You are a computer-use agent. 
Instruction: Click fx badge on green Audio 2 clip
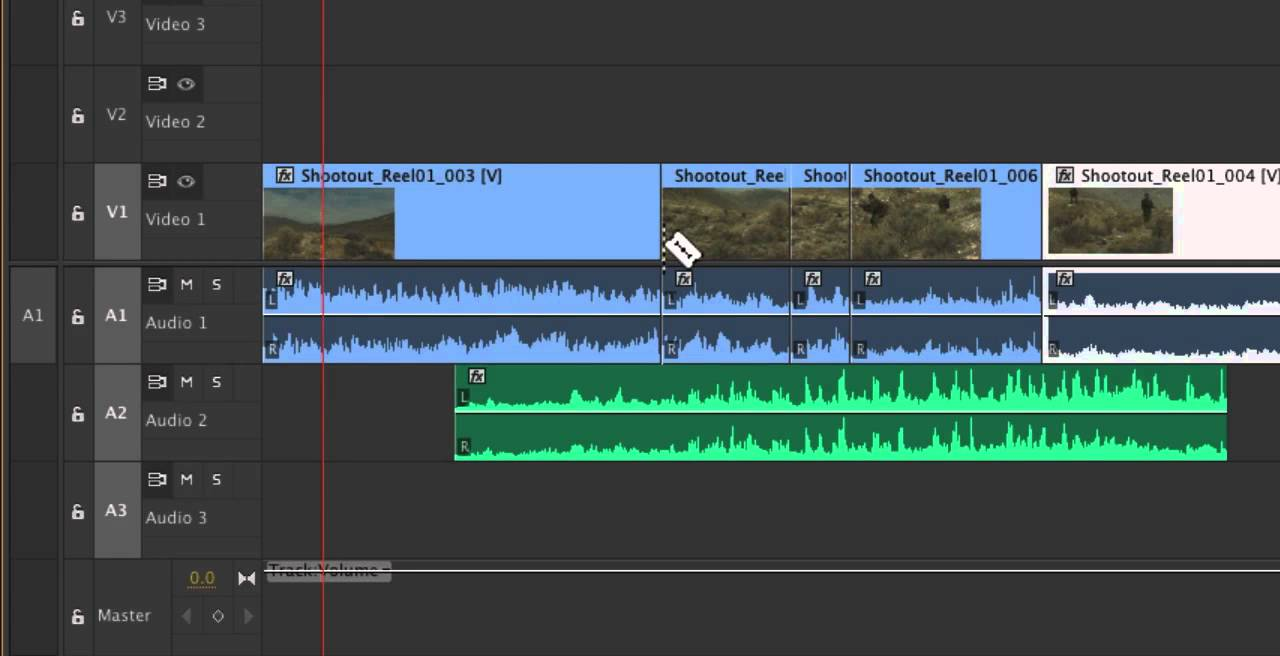[x=477, y=377]
